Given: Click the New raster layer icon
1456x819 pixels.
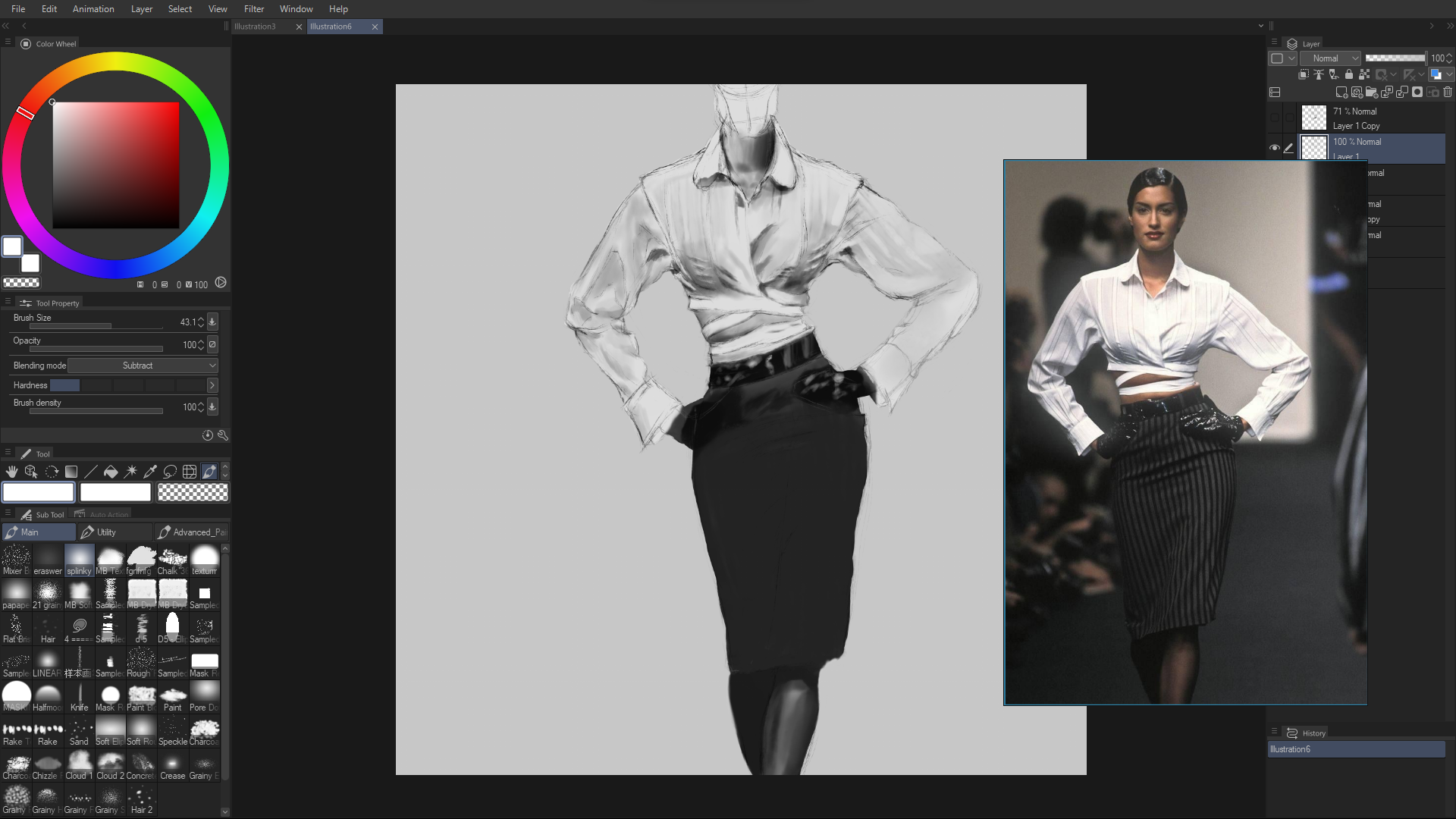Looking at the screenshot, I should point(1341,93).
